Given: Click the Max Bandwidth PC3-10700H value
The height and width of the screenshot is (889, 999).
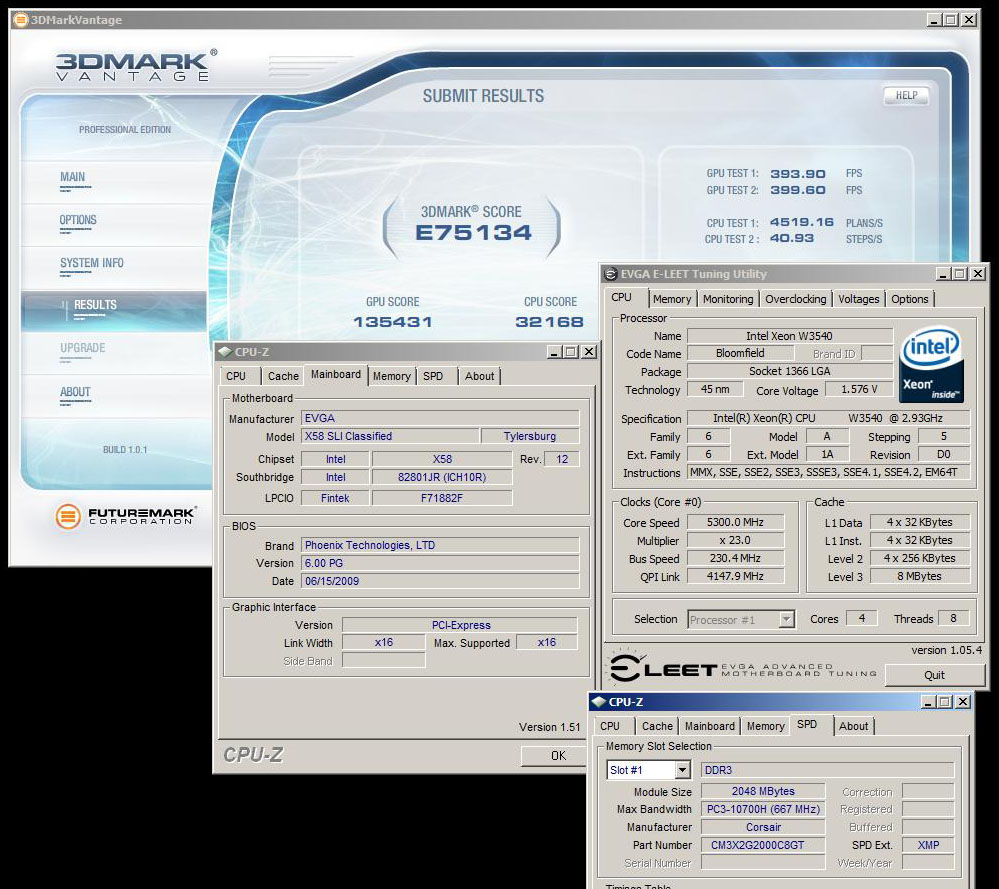Looking at the screenshot, I should tap(763, 809).
